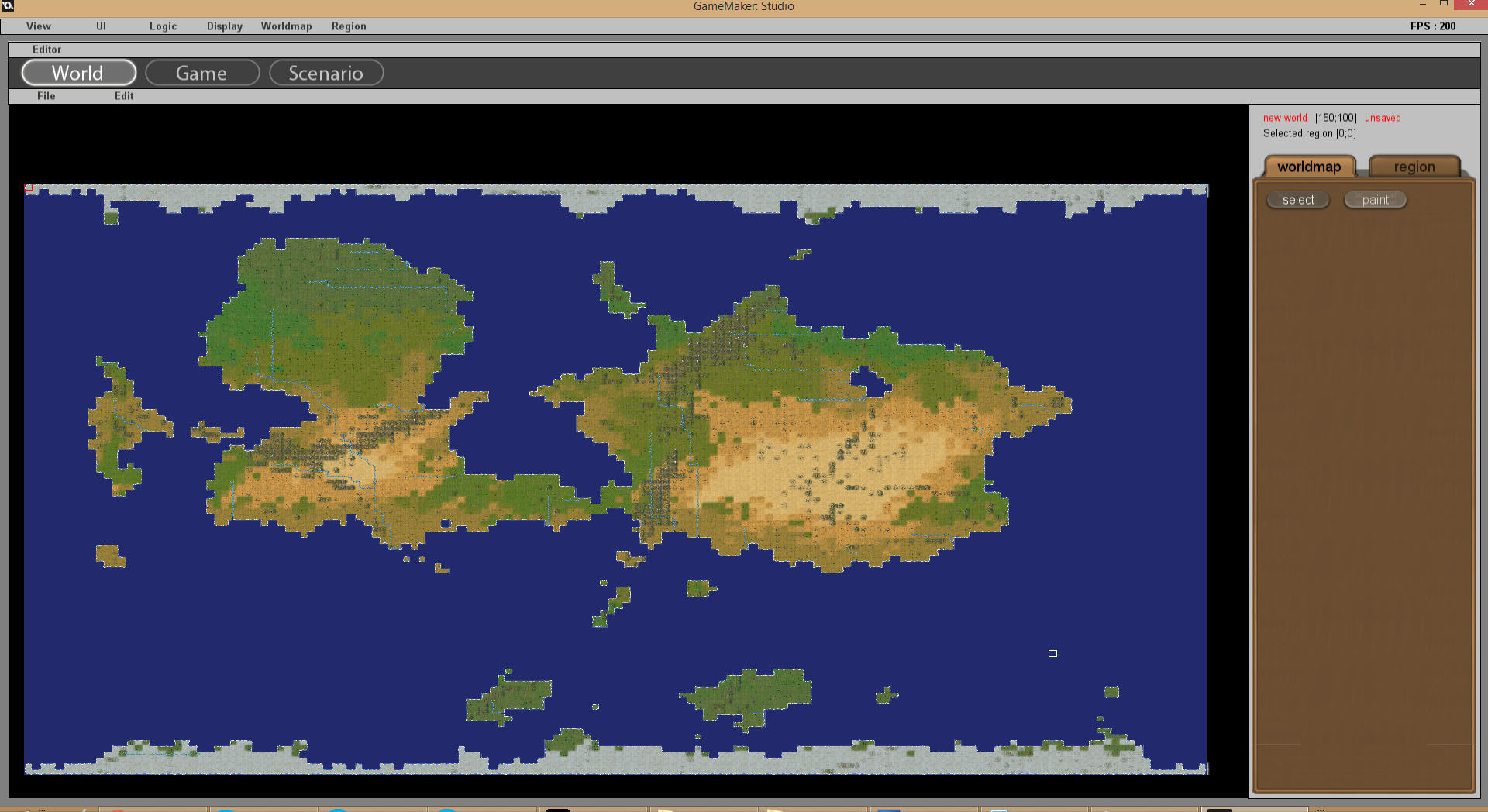Close the GameMaker: Studio window
1488x812 pixels.
1472,5
